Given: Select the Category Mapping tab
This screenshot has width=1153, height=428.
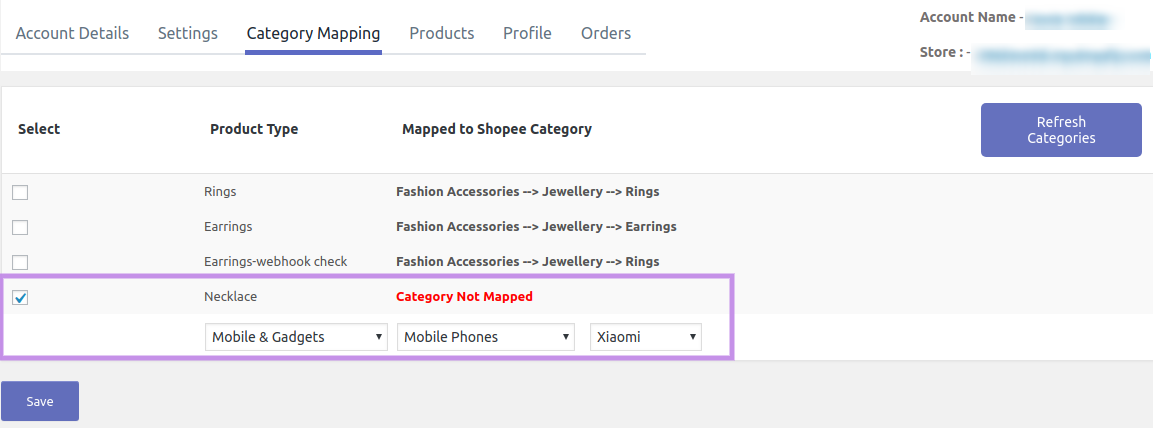Looking at the screenshot, I should tap(313, 33).
